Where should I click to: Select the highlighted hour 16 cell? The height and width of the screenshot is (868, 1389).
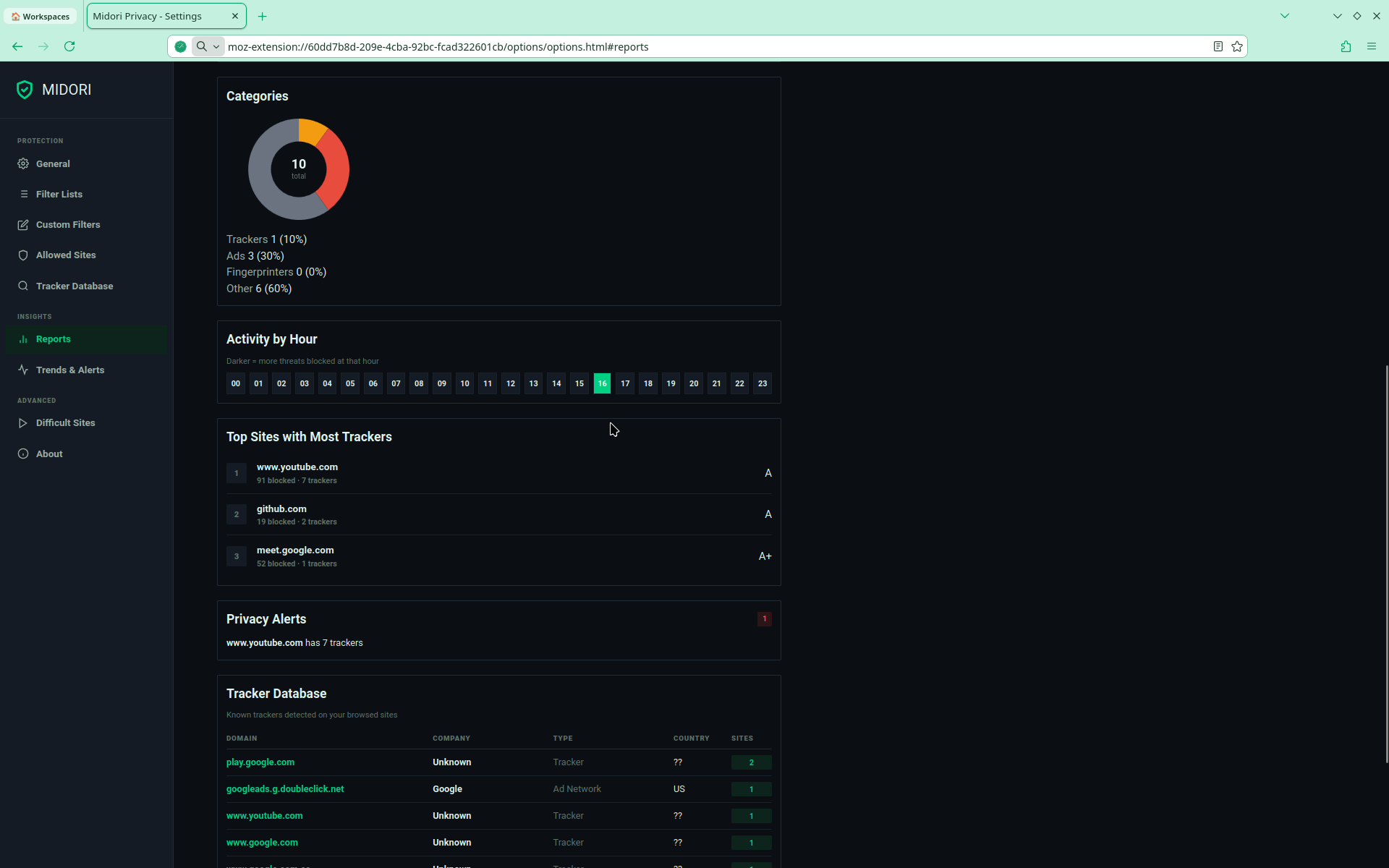click(x=602, y=383)
